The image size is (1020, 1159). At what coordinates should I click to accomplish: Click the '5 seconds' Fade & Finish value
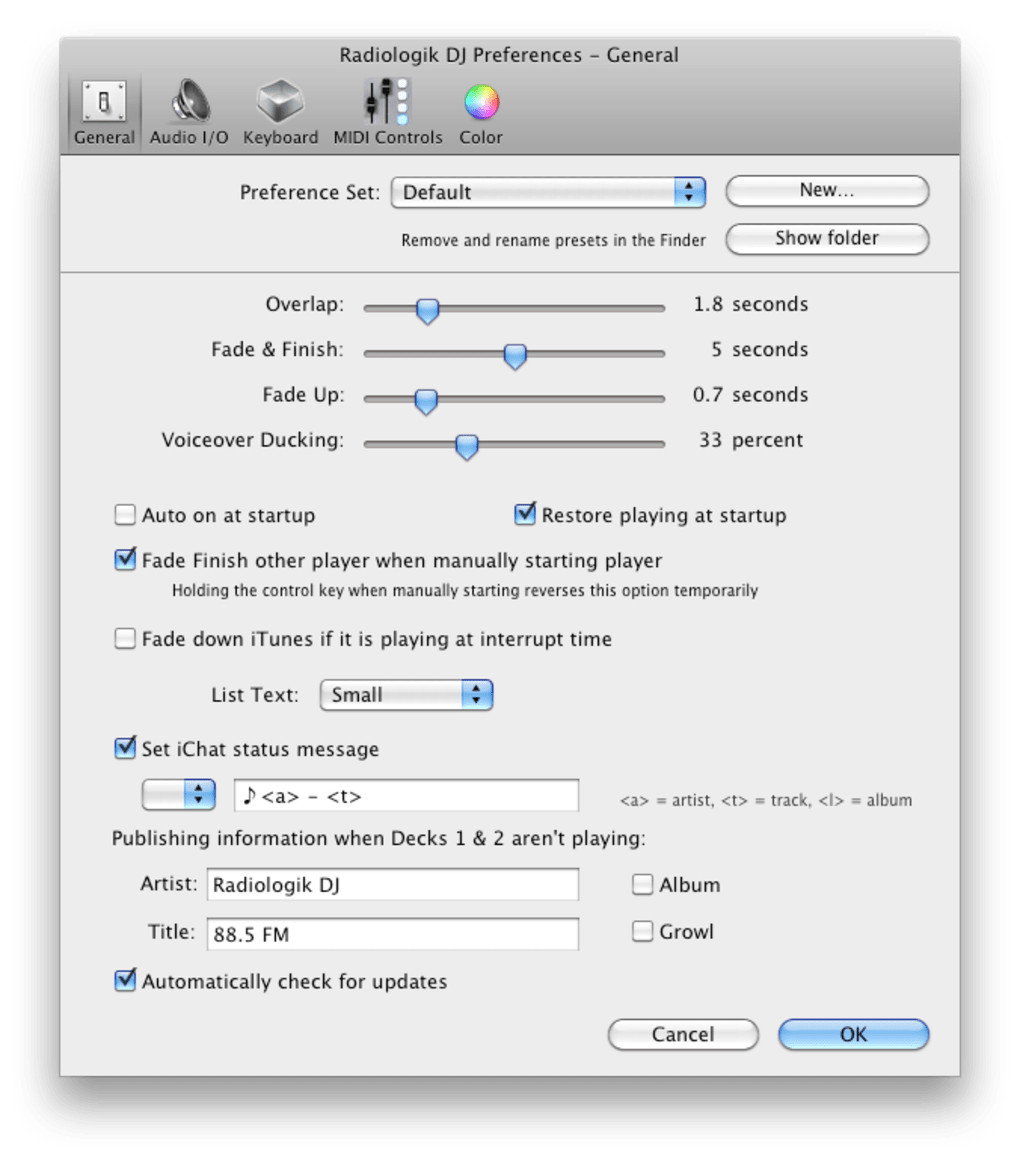(760, 349)
